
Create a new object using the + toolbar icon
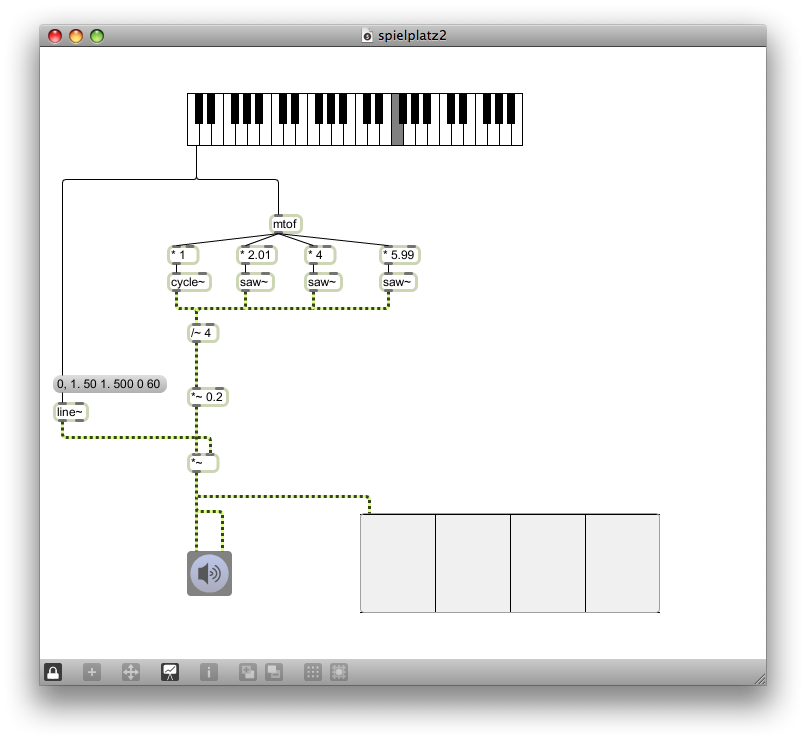pyautogui.click(x=91, y=672)
